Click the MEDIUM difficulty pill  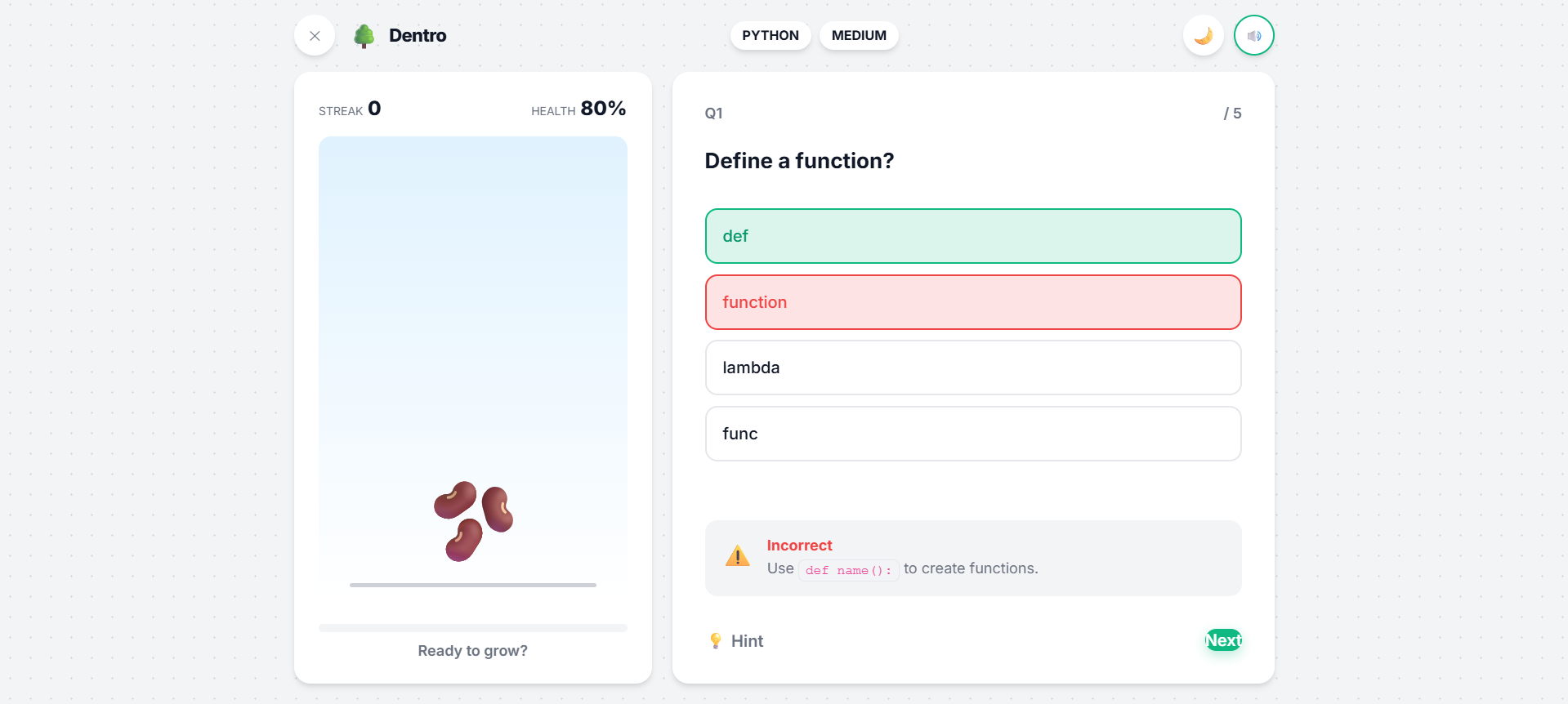point(858,36)
